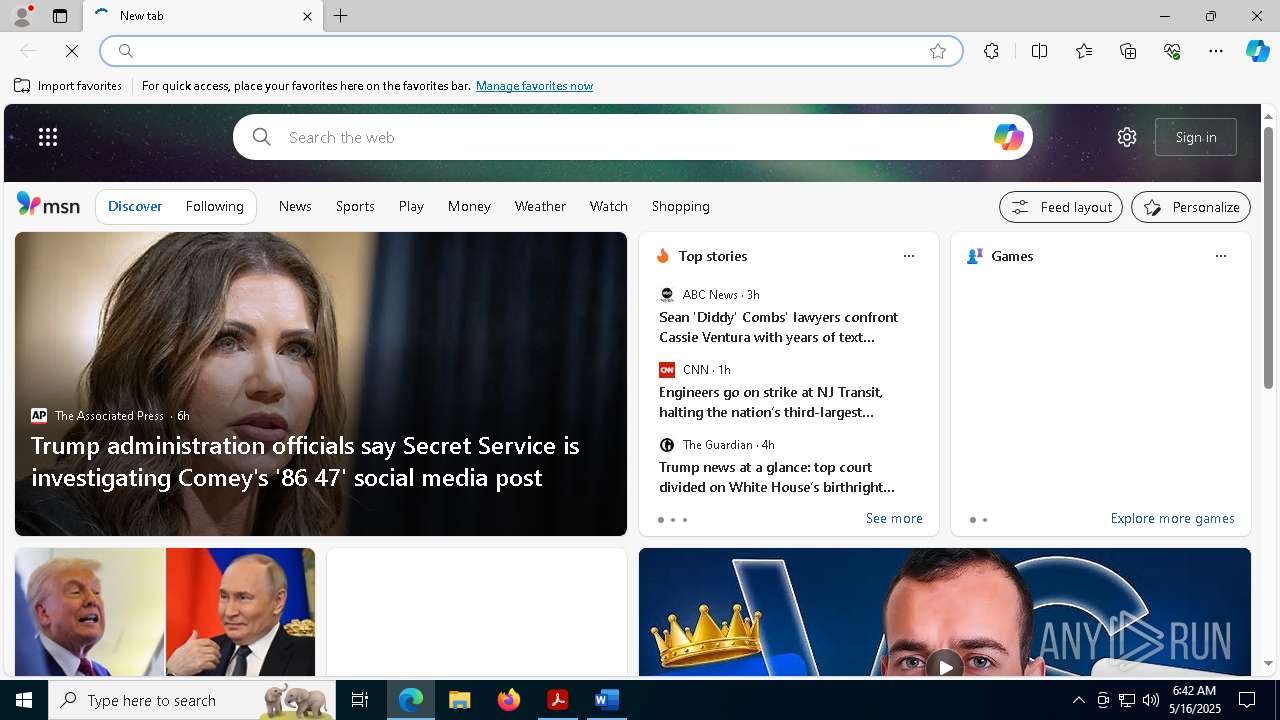
Task: Open File Explorer from the taskbar
Action: [x=459, y=700]
